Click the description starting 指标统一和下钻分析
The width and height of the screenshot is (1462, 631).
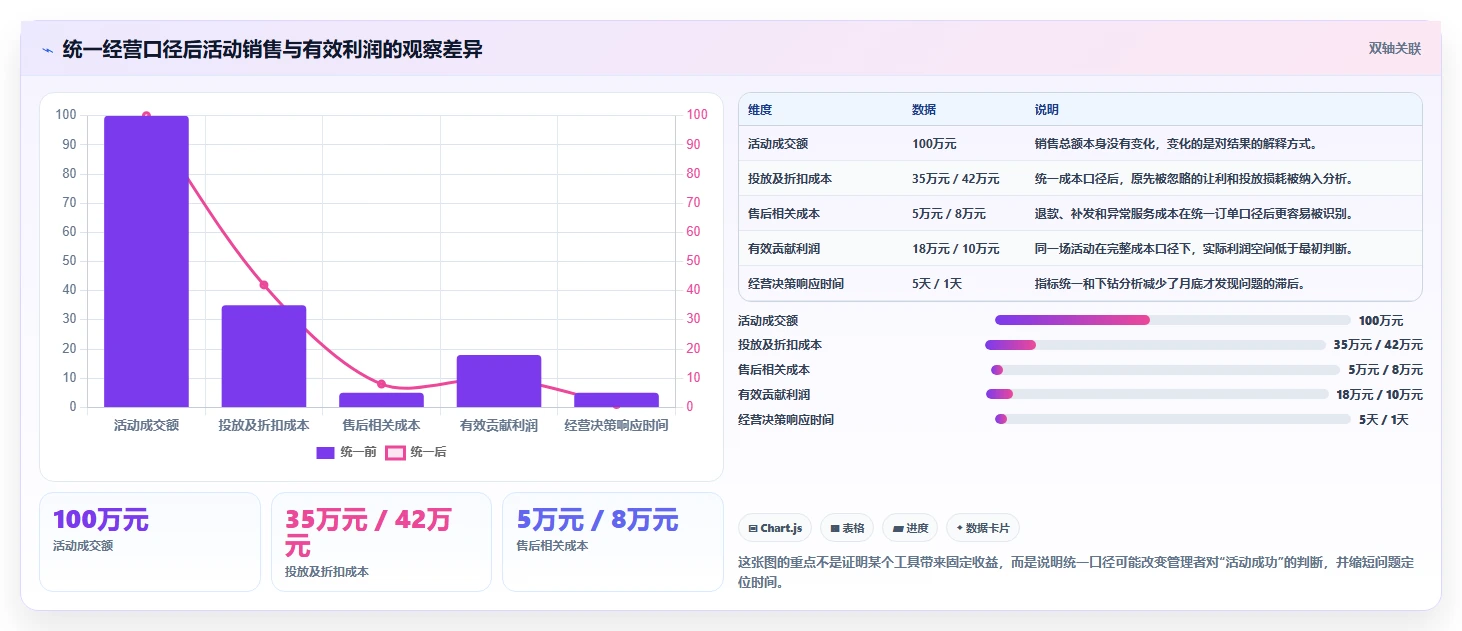click(x=1173, y=284)
